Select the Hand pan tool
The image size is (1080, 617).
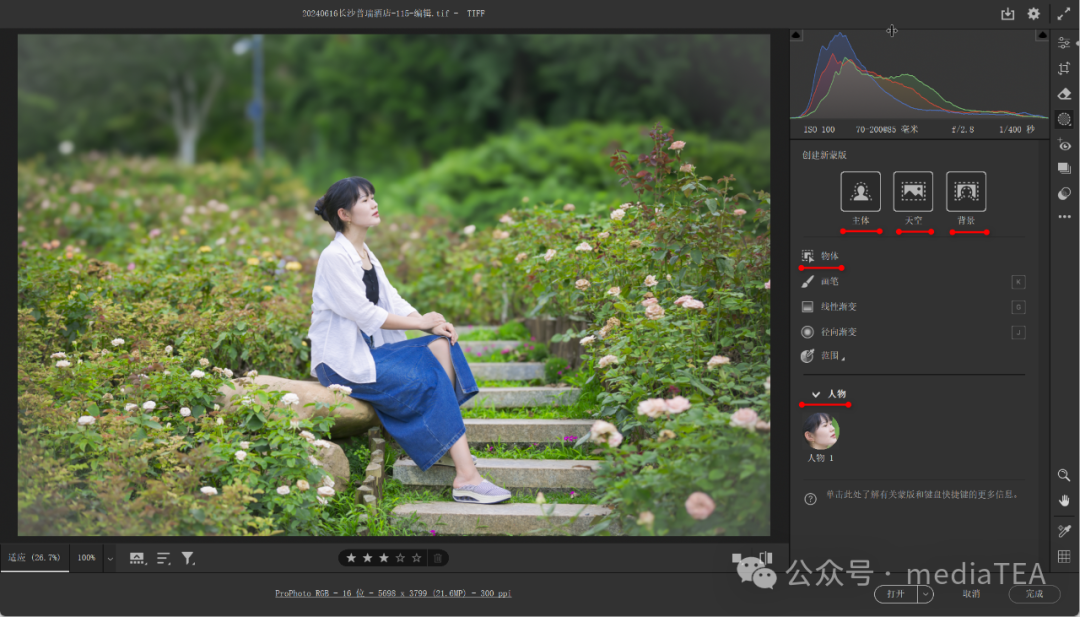1064,501
